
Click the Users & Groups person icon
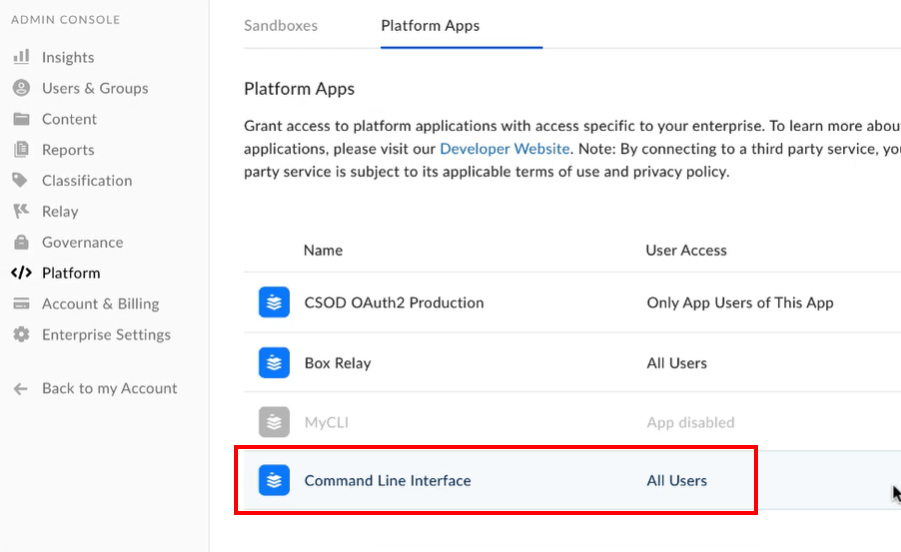click(x=21, y=87)
